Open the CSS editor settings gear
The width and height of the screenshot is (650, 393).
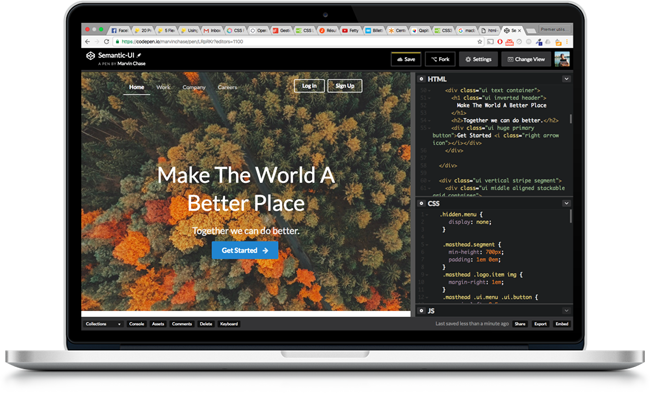(422, 203)
